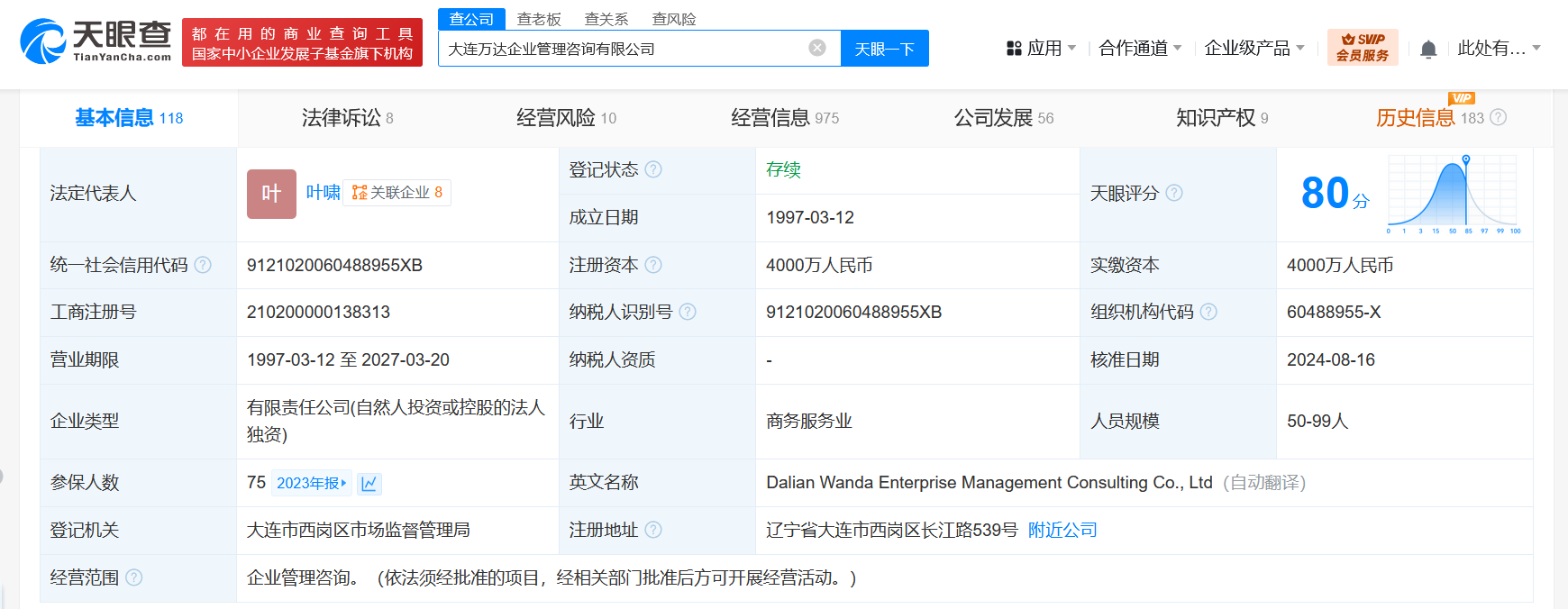Click address 辽宁省大连市西岗区长江路539号
This screenshot has width=1568, height=609.
[892, 530]
